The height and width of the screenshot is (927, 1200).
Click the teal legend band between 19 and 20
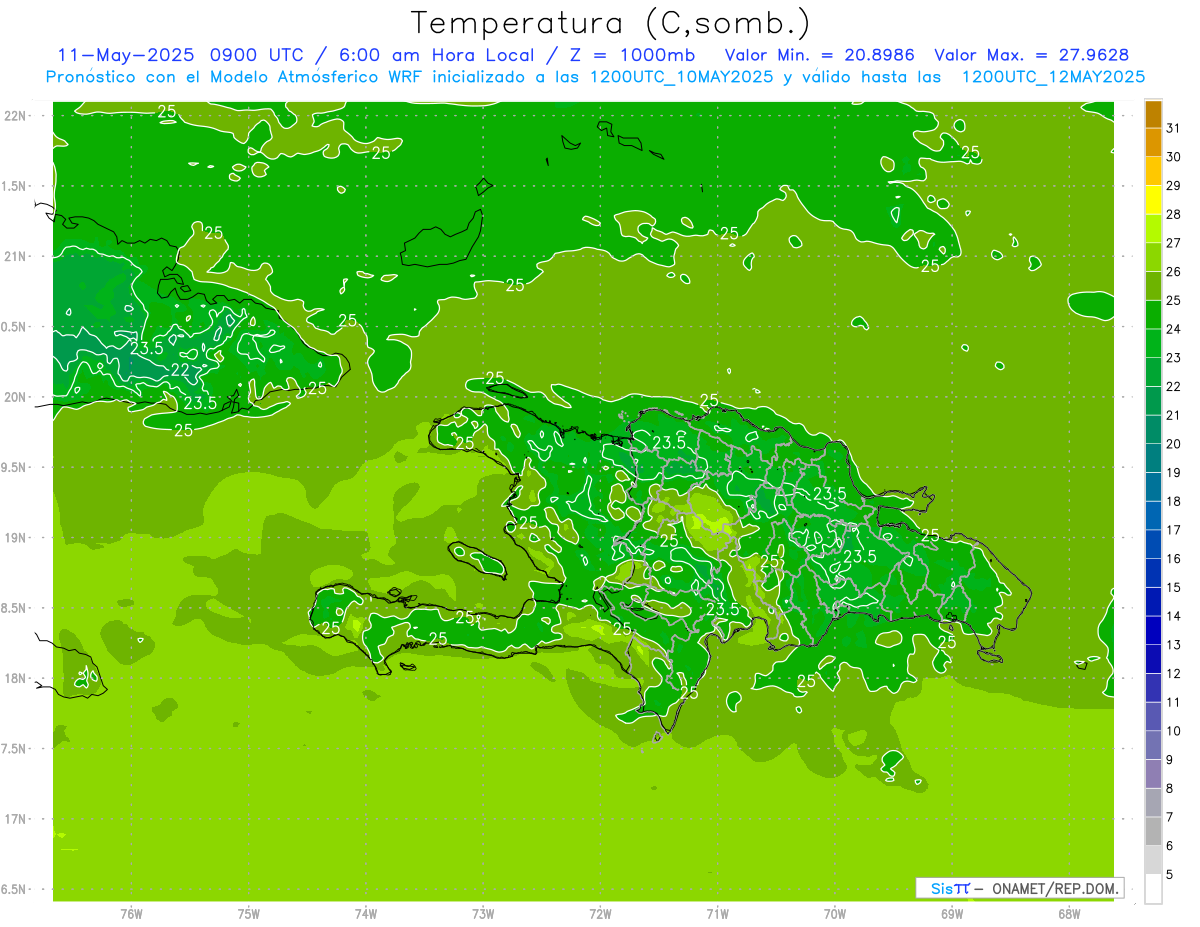pos(1153,458)
